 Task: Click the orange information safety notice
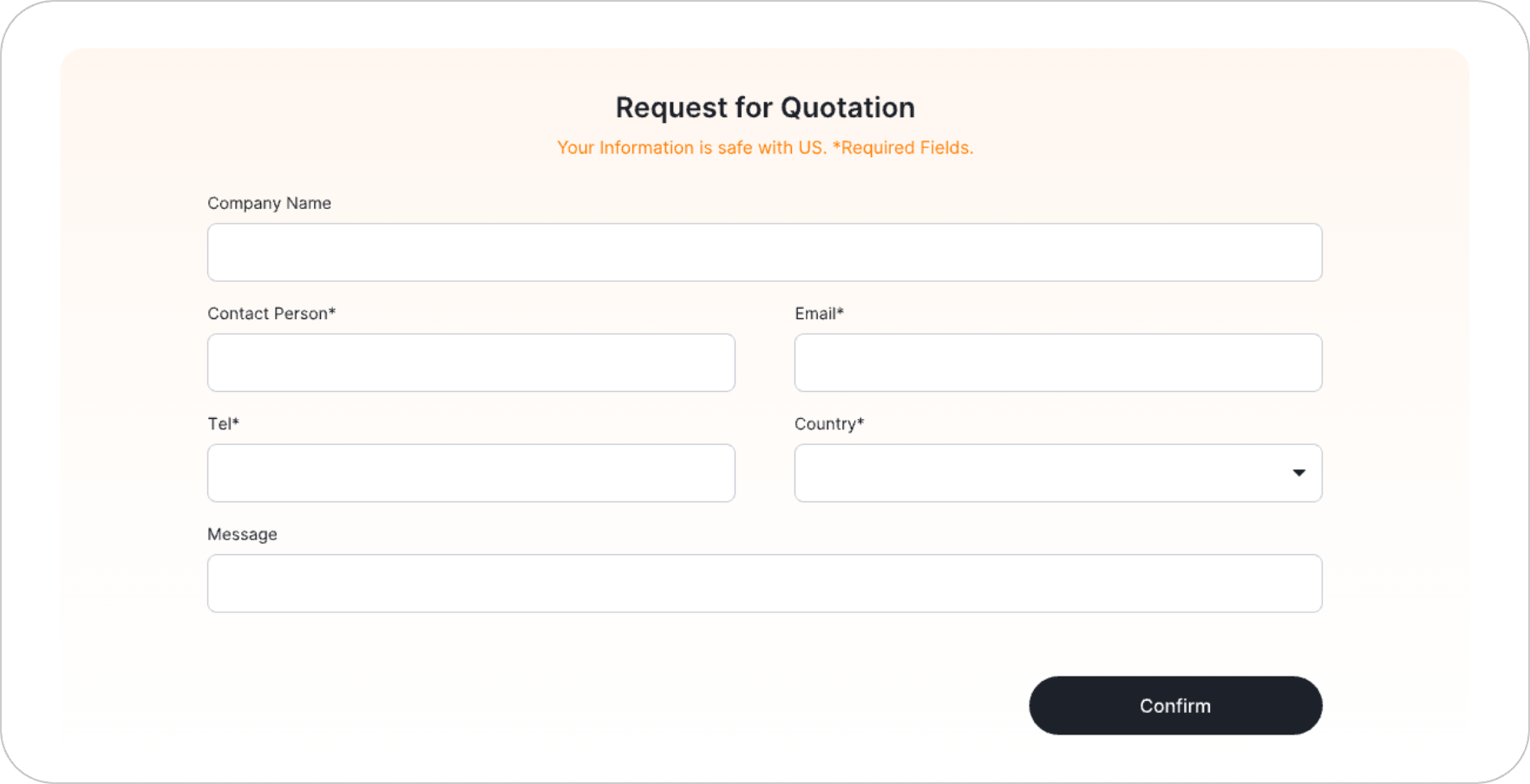[x=692, y=147]
